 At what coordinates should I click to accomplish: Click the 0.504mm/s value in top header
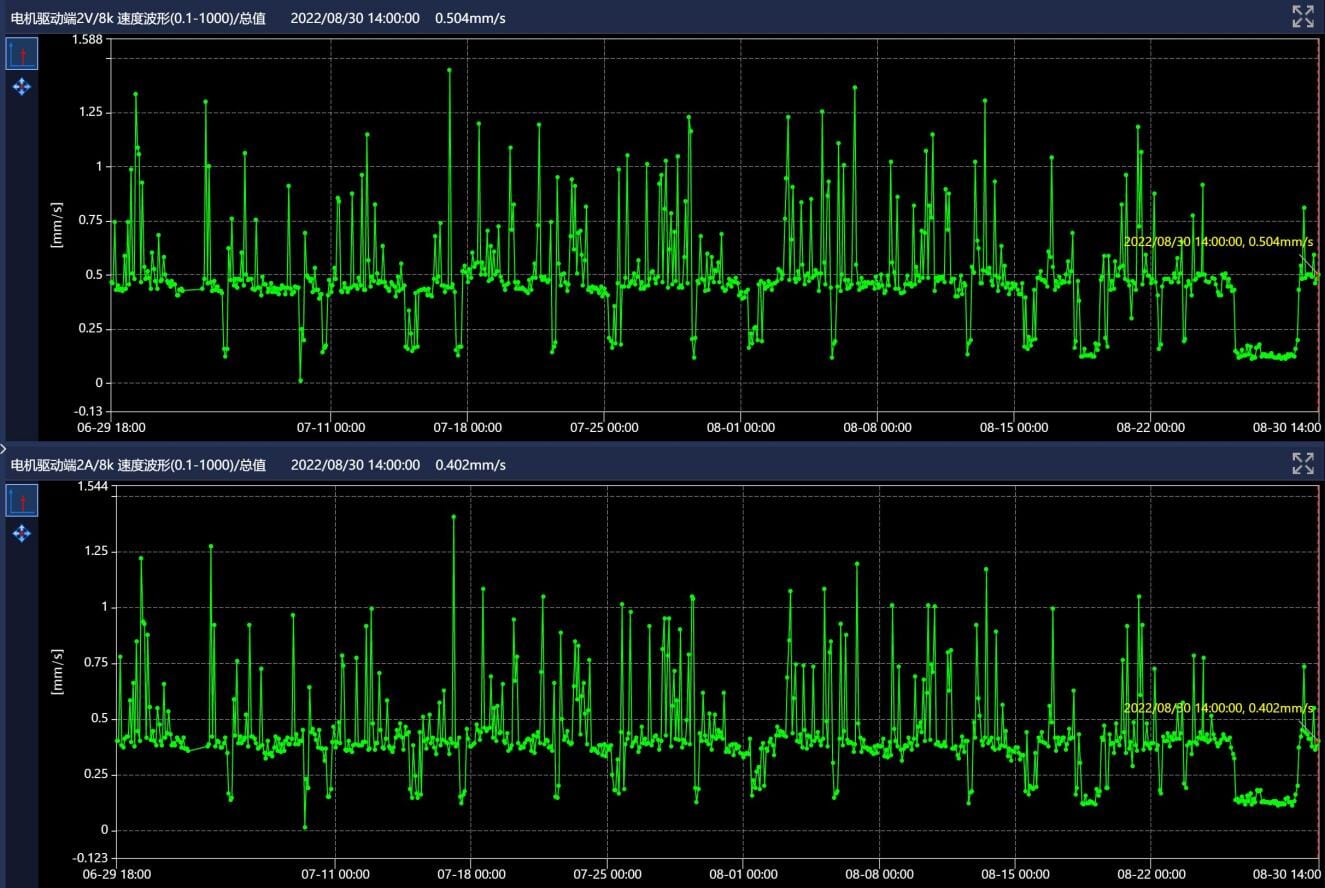click(470, 17)
